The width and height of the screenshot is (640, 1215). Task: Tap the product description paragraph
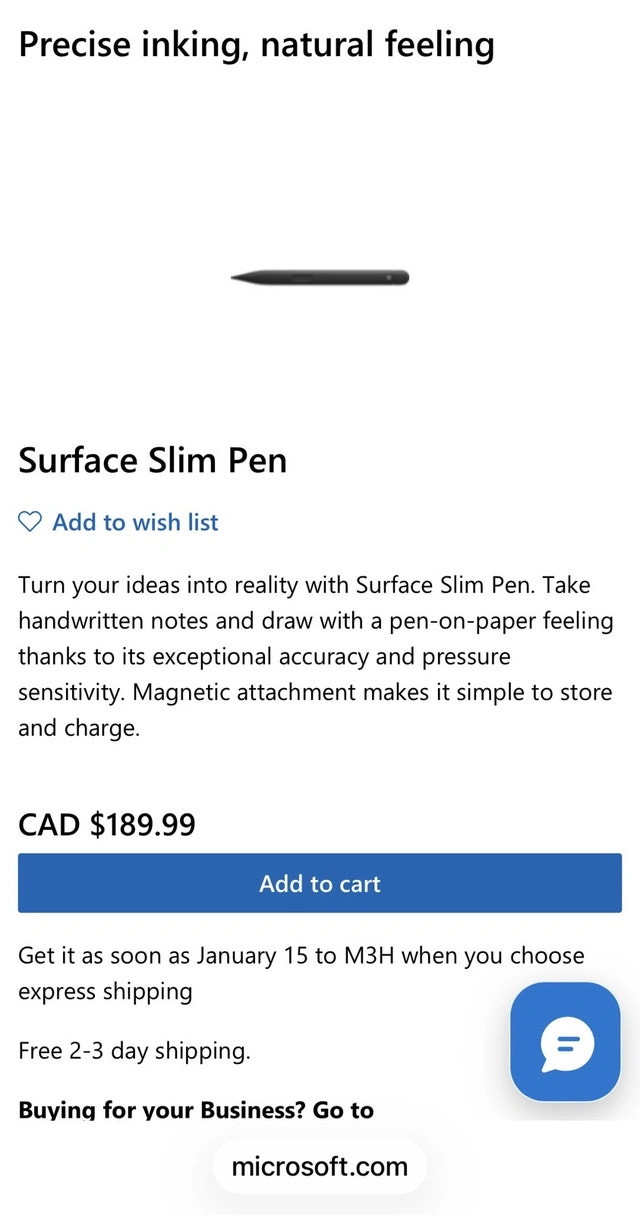click(314, 656)
